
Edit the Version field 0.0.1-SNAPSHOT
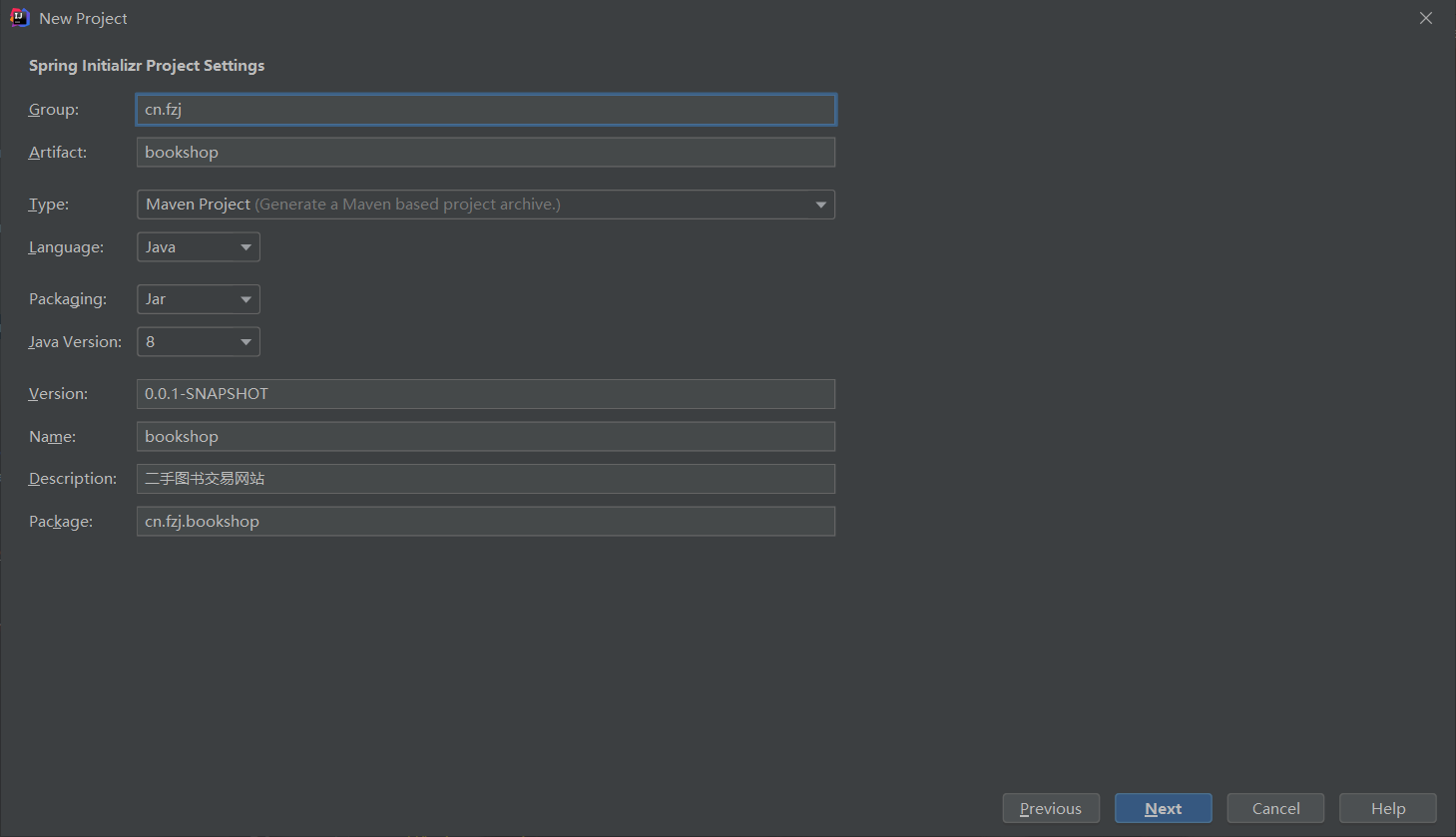[x=486, y=394]
